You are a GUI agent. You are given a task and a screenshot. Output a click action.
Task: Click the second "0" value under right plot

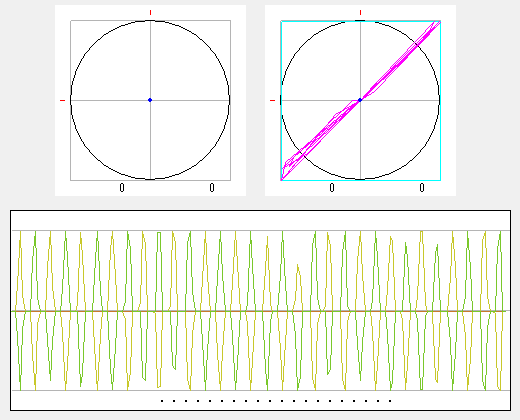[x=422, y=188]
